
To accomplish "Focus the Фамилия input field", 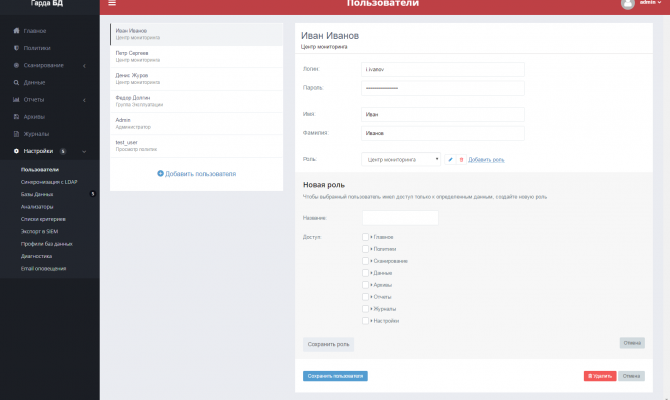I will coord(443,133).
